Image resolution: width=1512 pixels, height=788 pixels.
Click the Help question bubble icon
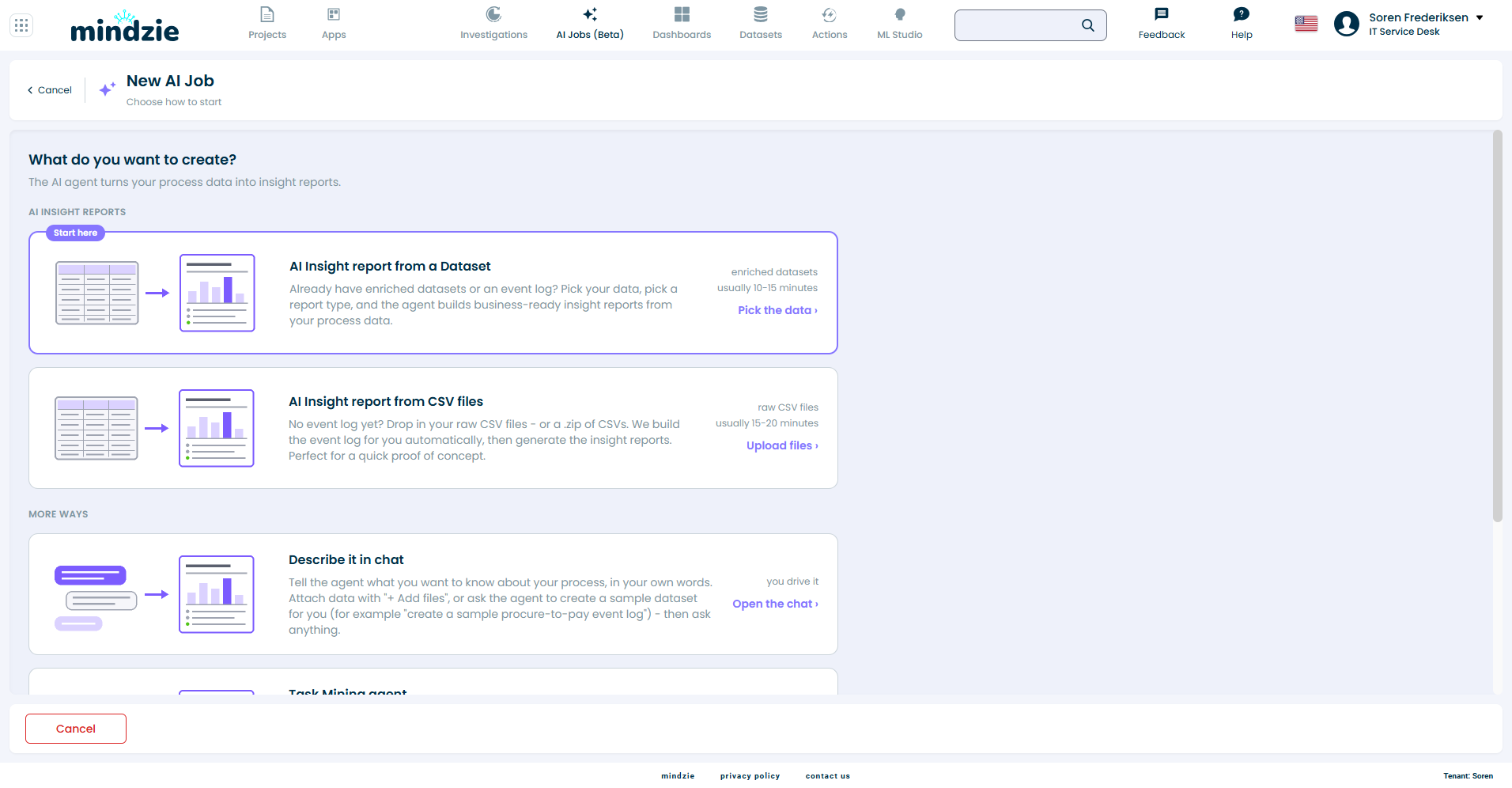pyautogui.click(x=1242, y=14)
